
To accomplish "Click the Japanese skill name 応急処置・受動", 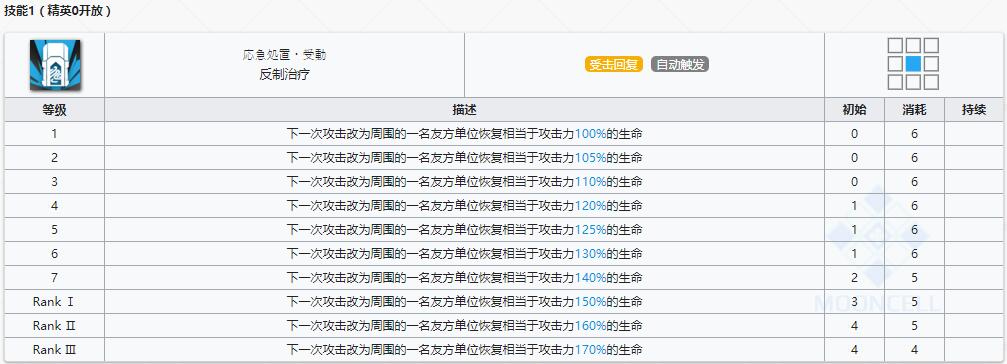I will click(x=285, y=55).
